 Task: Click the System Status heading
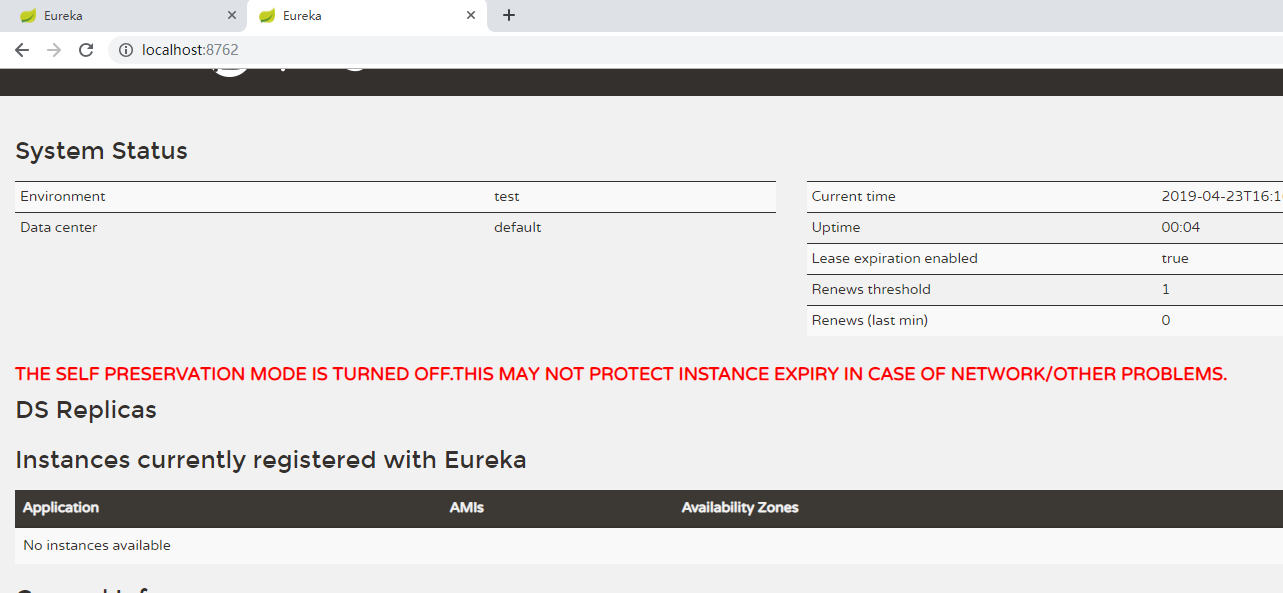pyautogui.click(x=102, y=151)
